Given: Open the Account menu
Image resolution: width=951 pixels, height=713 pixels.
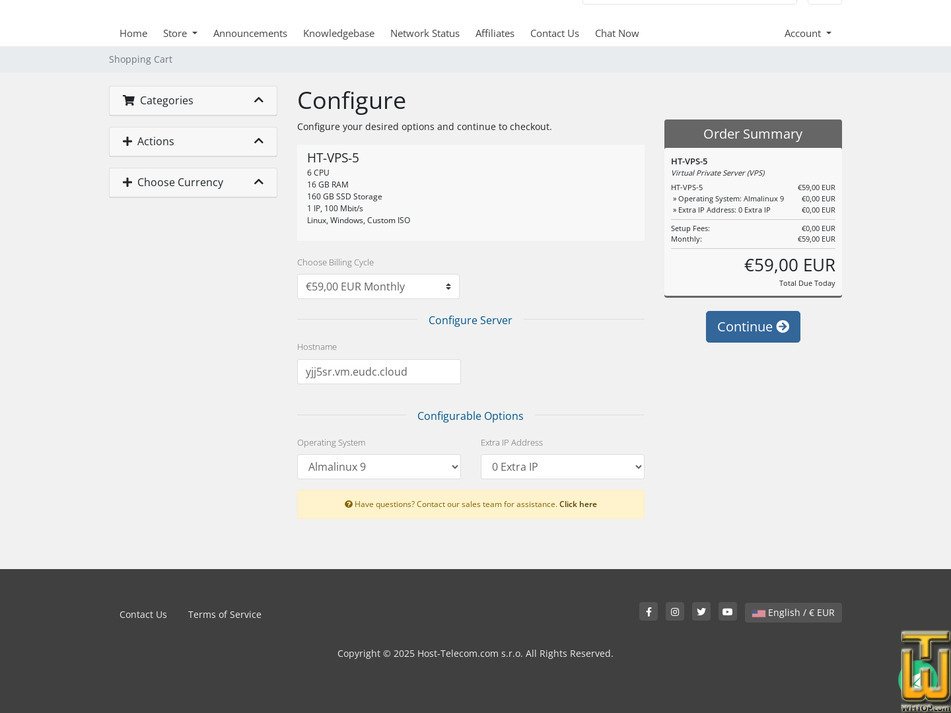Looking at the screenshot, I should 807,33.
